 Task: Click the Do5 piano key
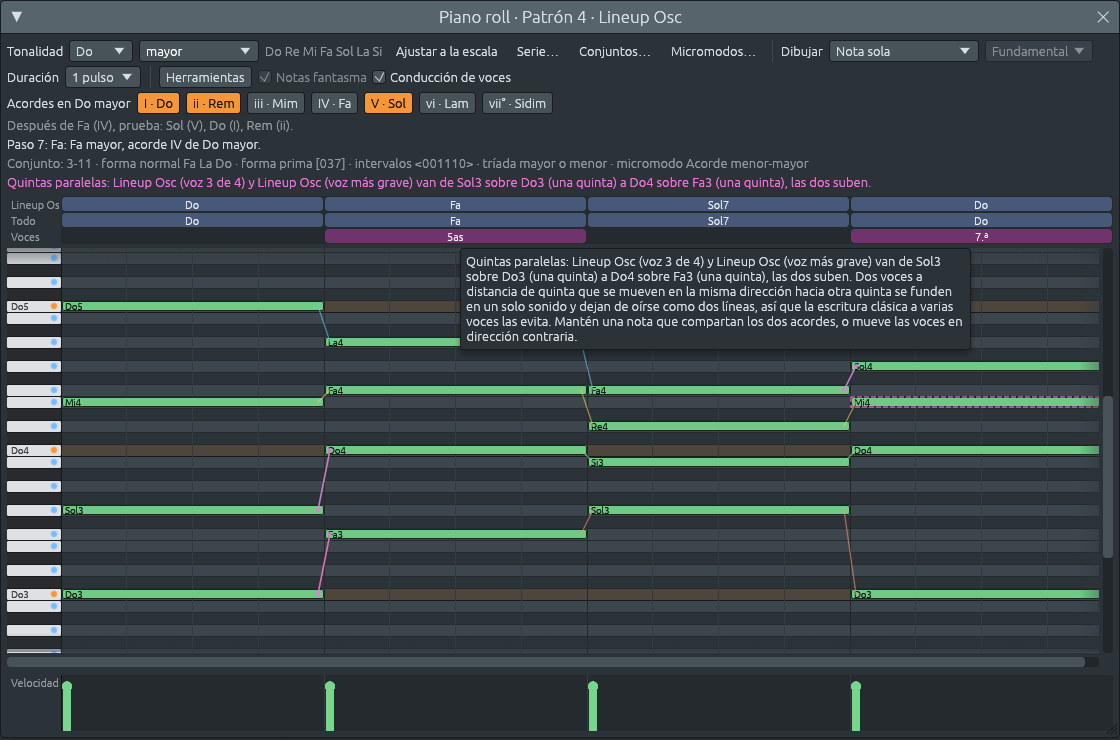(34, 306)
